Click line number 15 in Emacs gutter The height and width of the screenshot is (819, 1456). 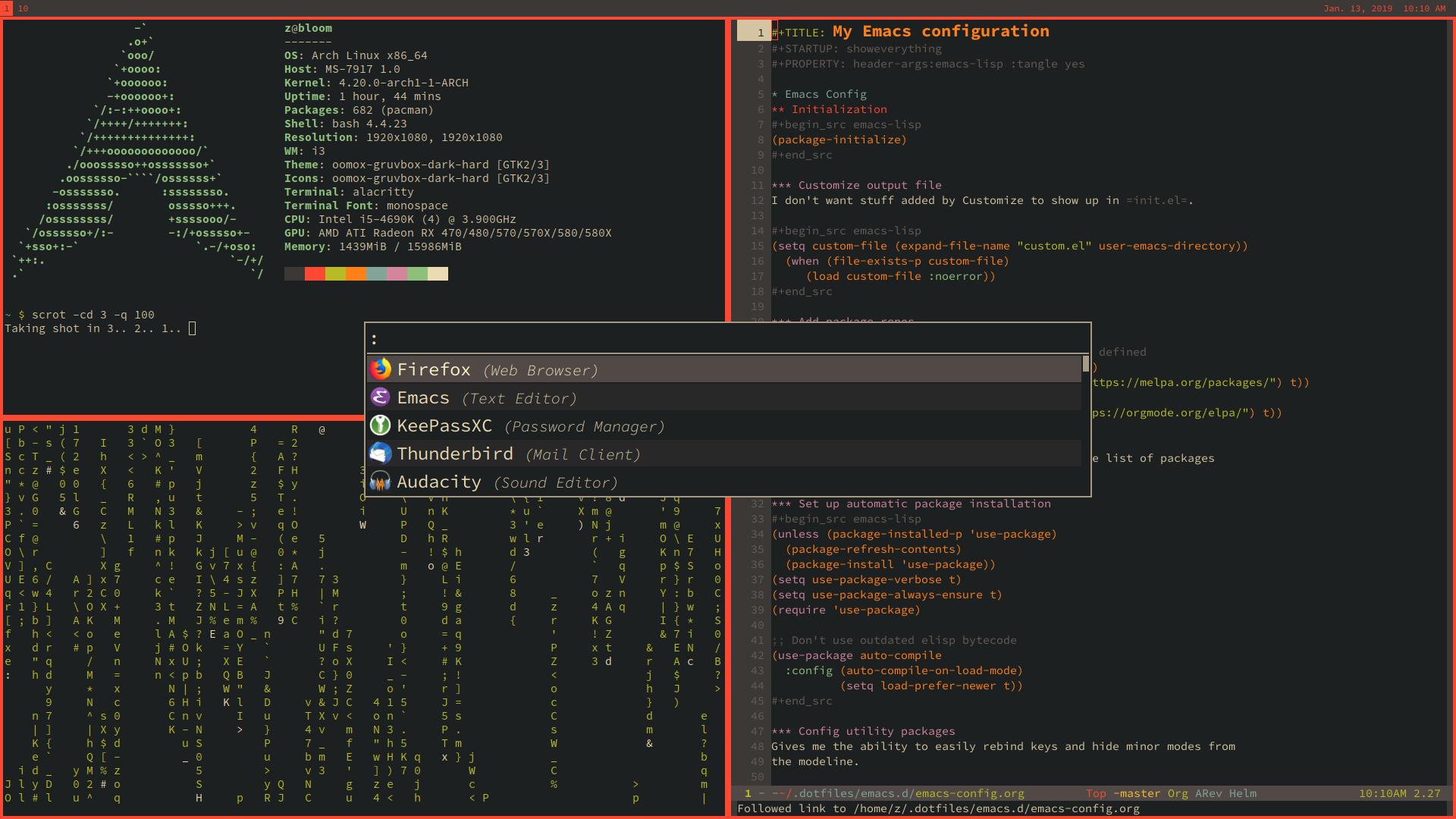pos(757,246)
